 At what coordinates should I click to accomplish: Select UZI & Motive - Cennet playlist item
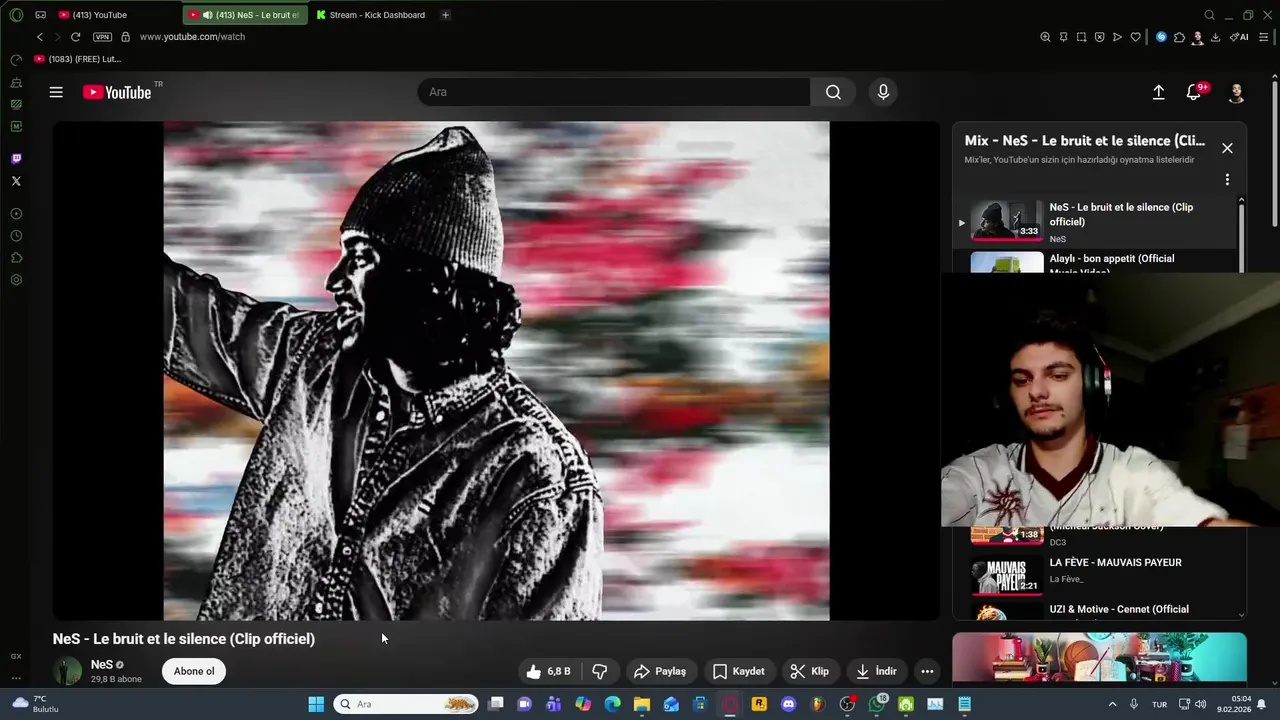(1095, 610)
